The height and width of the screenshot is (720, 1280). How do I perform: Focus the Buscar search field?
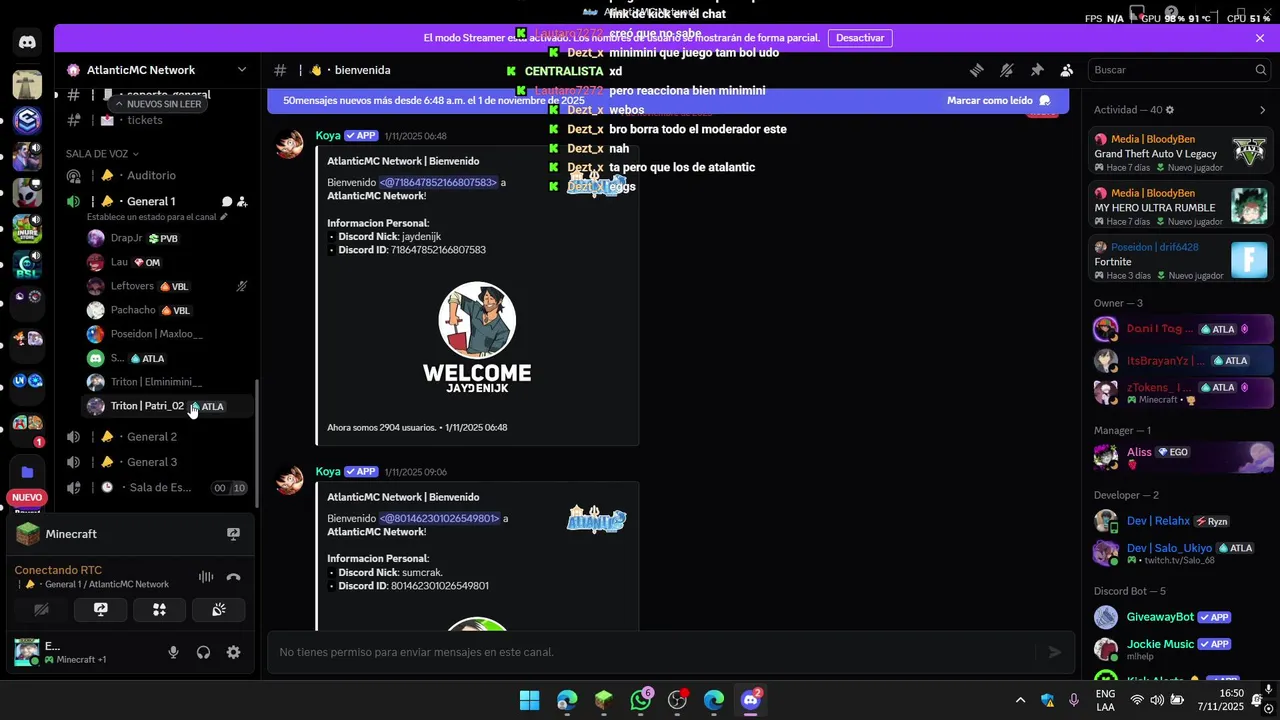pos(1180,70)
